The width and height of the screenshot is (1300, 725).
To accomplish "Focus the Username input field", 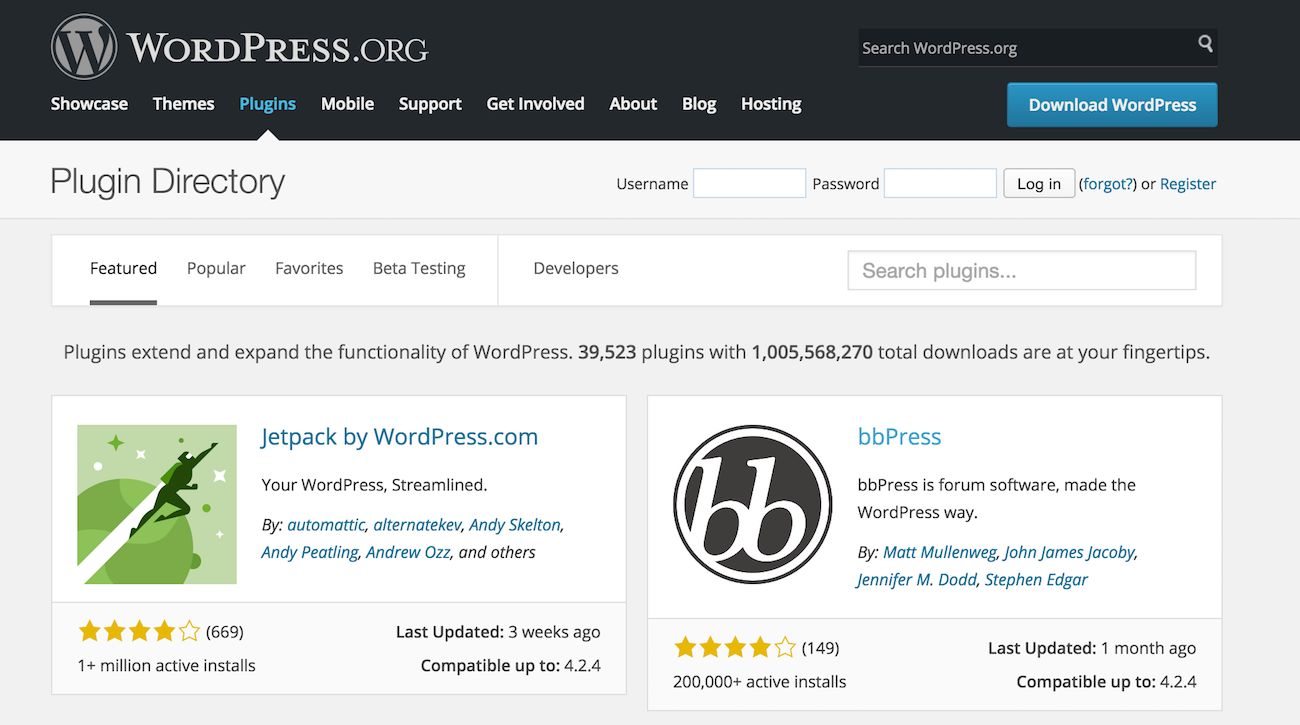I will 749,184.
